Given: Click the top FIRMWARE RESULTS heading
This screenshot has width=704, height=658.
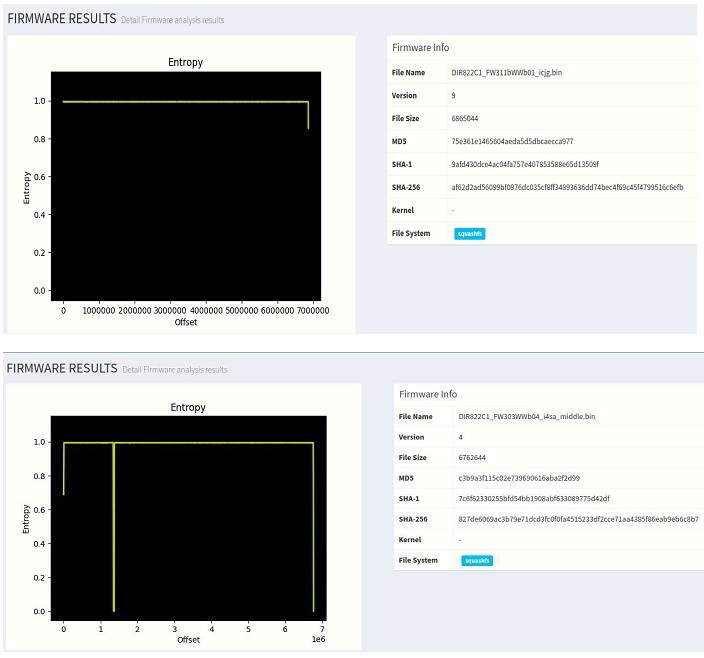Looking at the screenshot, I should (x=61, y=19).
